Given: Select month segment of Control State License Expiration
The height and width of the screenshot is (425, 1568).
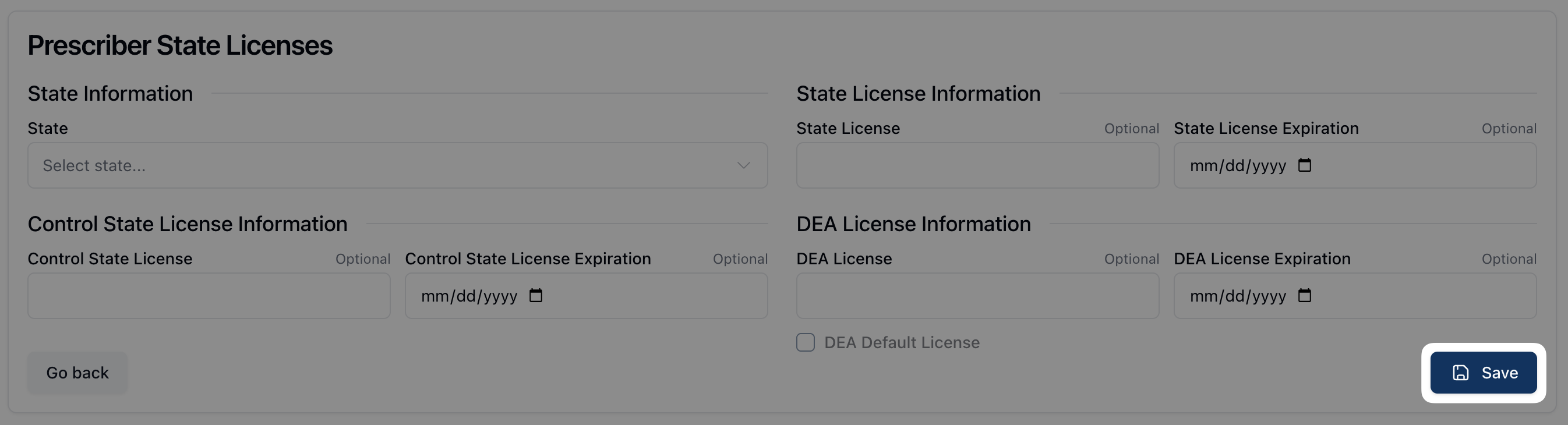Looking at the screenshot, I should coord(435,296).
